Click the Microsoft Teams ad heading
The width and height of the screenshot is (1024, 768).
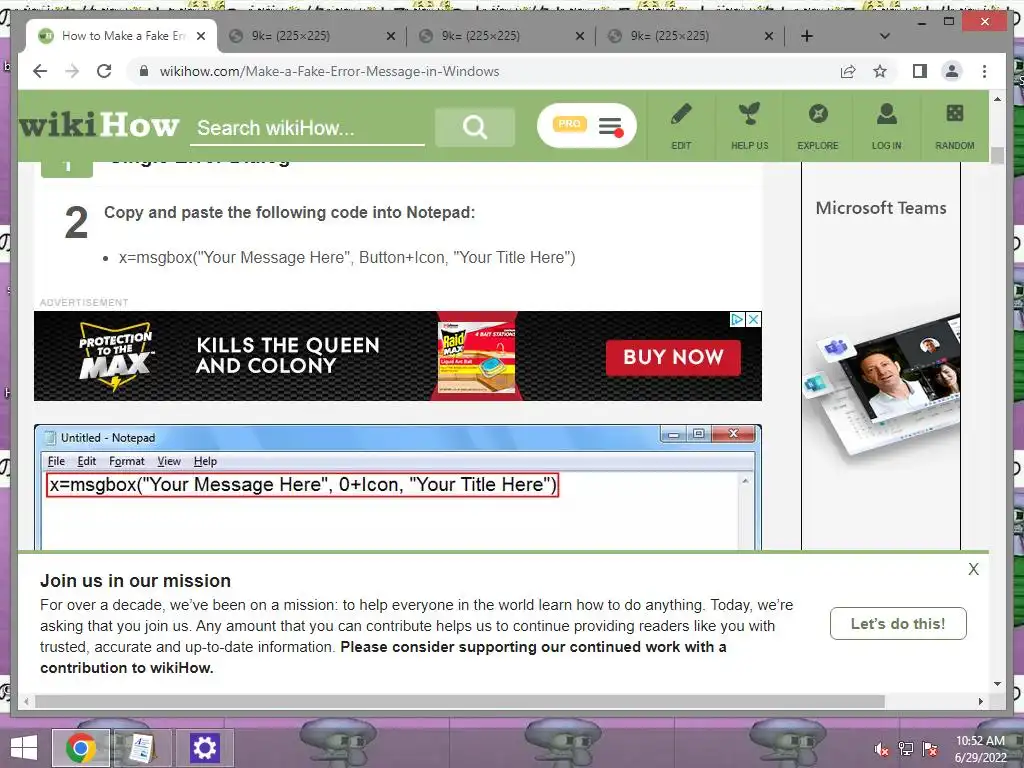[880, 208]
